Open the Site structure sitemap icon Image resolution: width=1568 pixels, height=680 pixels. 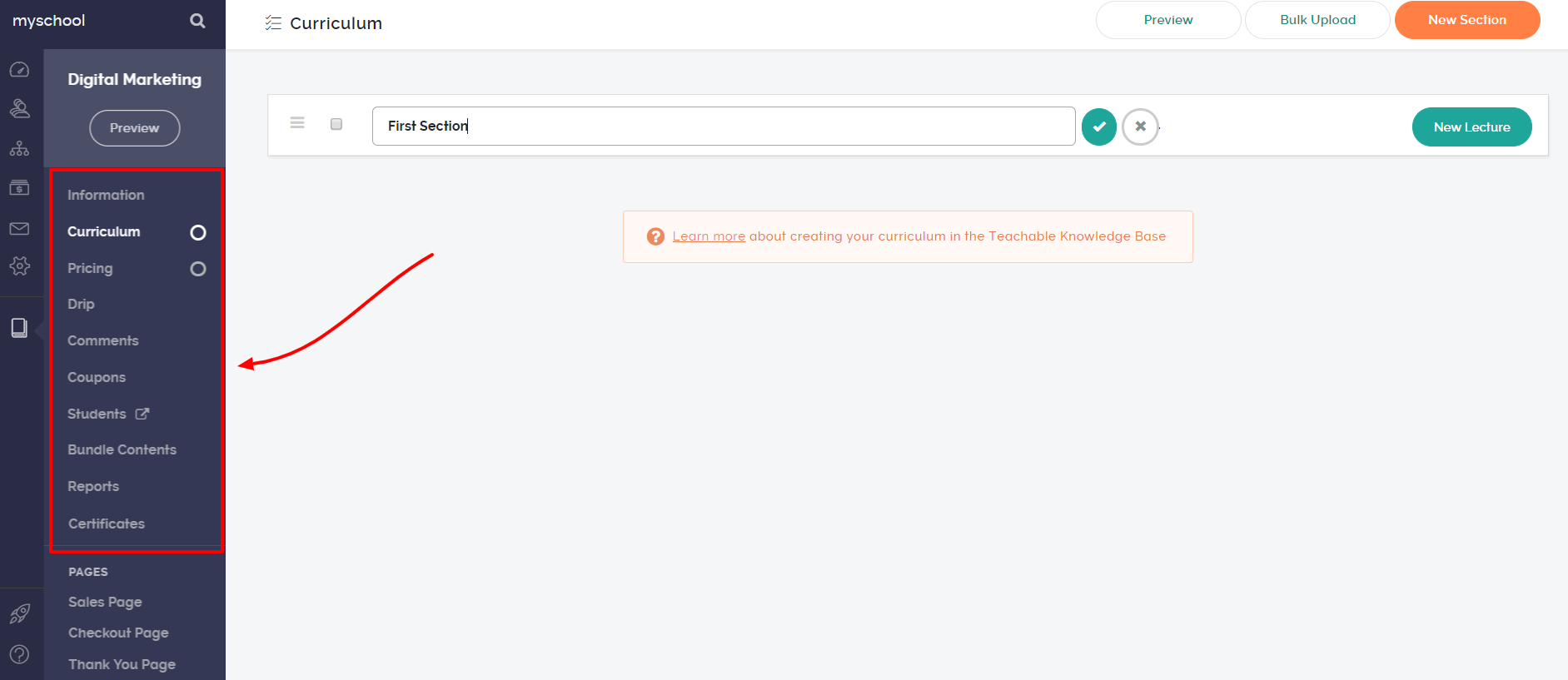pos(20,148)
